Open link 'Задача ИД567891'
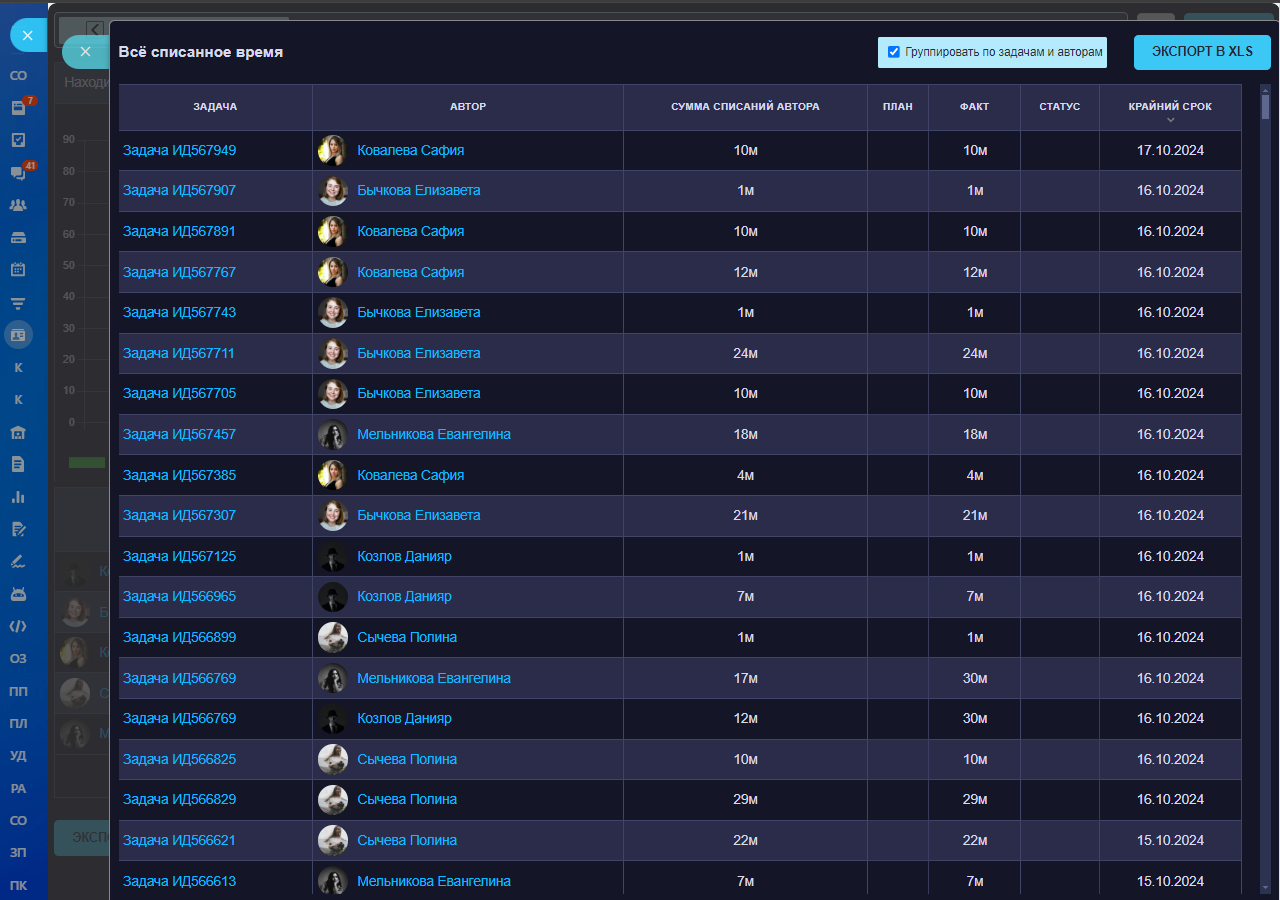Image resolution: width=1280 pixels, height=900 pixels. point(179,231)
